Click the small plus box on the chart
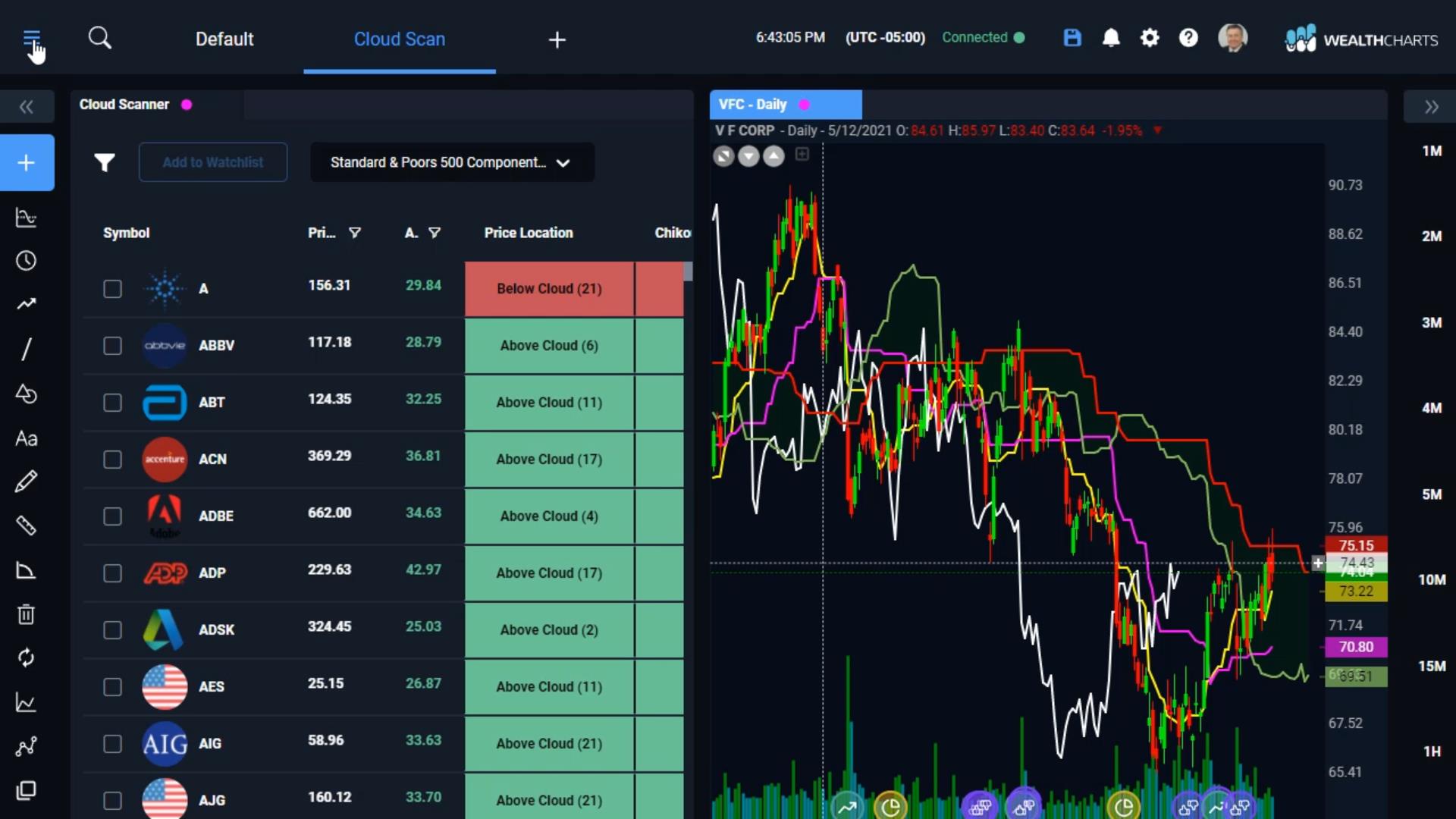 (802, 155)
